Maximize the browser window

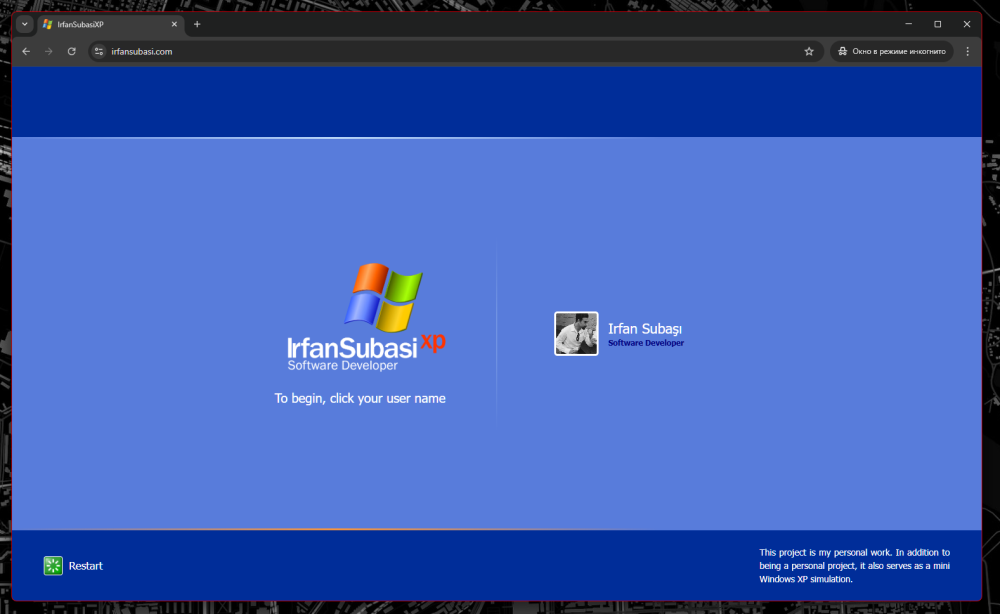[938, 24]
